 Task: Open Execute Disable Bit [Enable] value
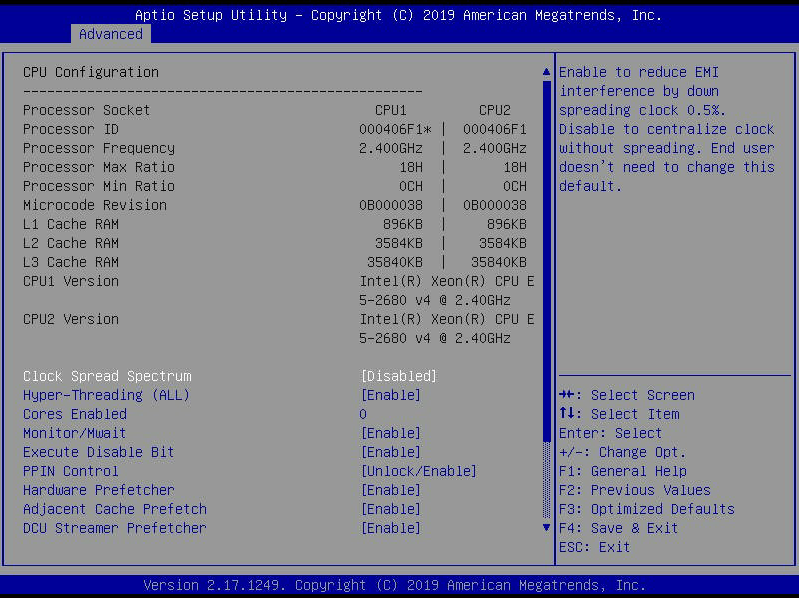click(x=390, y=452)
